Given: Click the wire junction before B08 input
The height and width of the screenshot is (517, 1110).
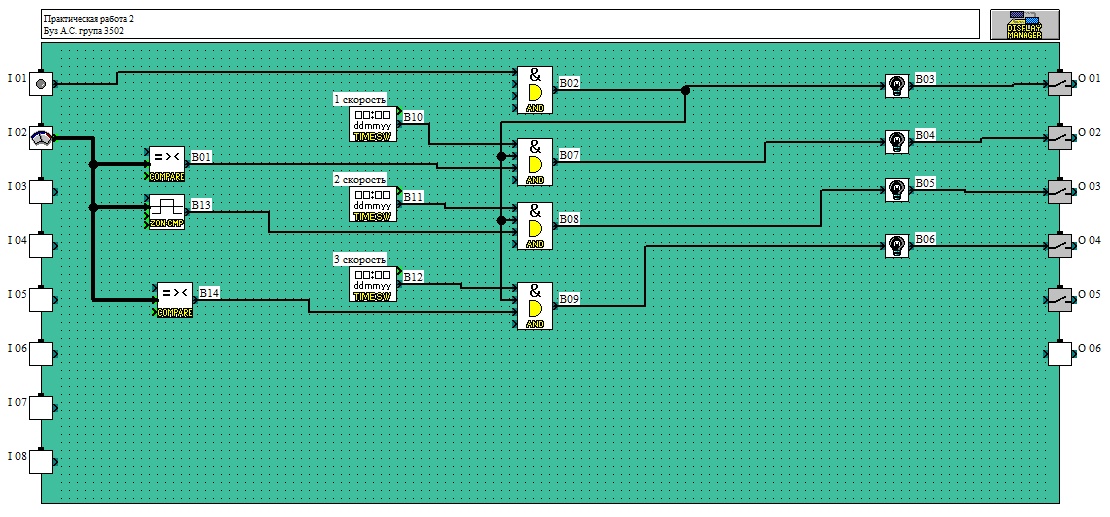Looking at the screenshot, I should point(501,220).
